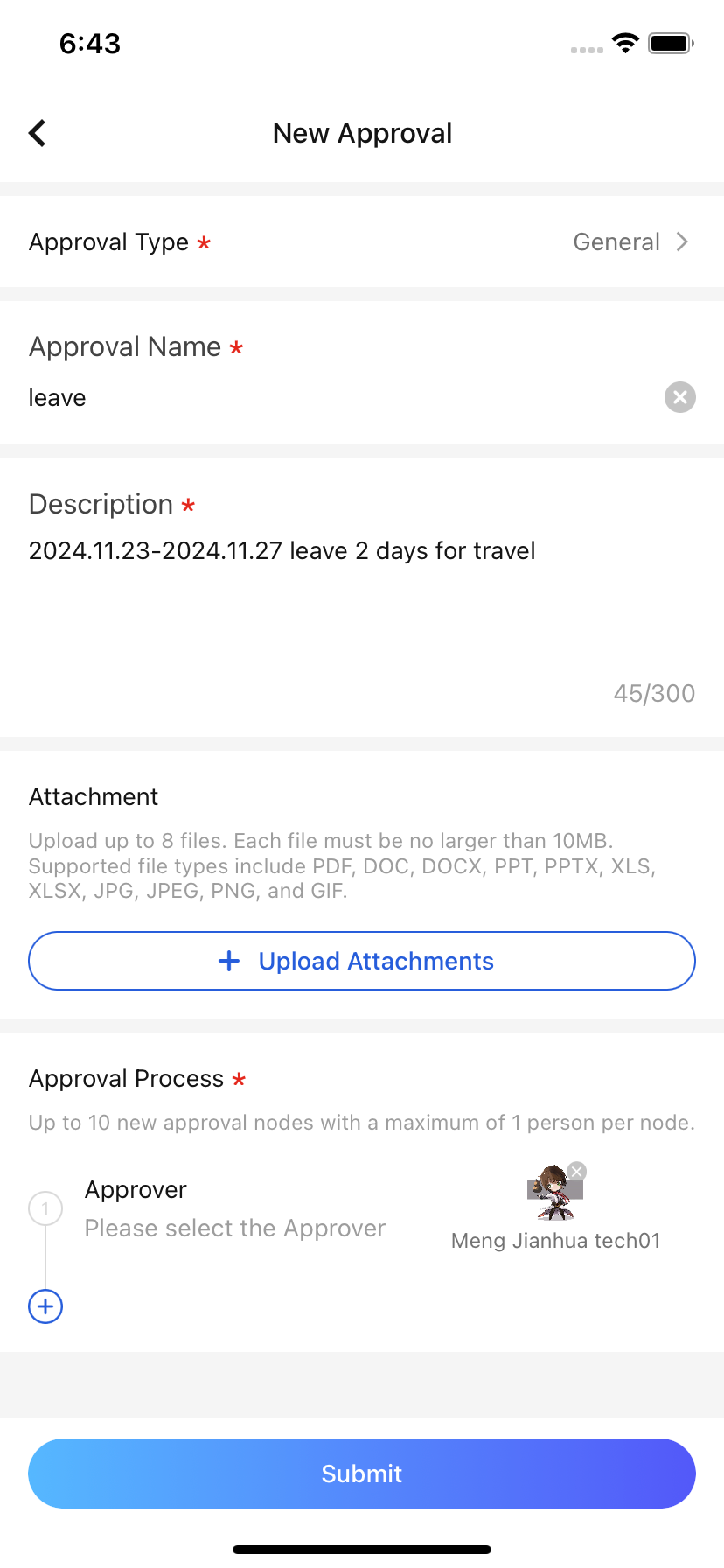This screenshot has height=1568, width=724.
Task: Open the General approval type selector
Action: tap(616, 241)
